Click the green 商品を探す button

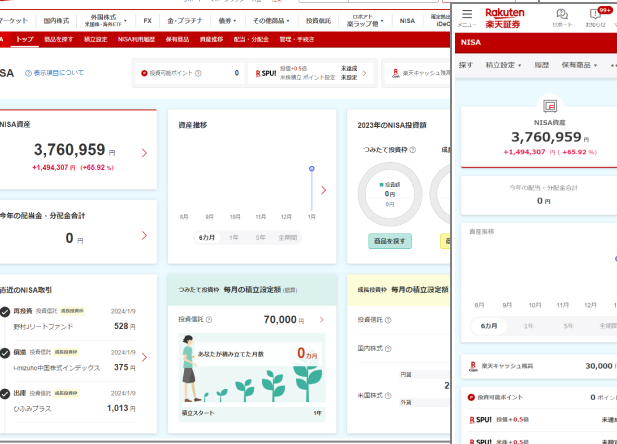[x=390, y=241]
